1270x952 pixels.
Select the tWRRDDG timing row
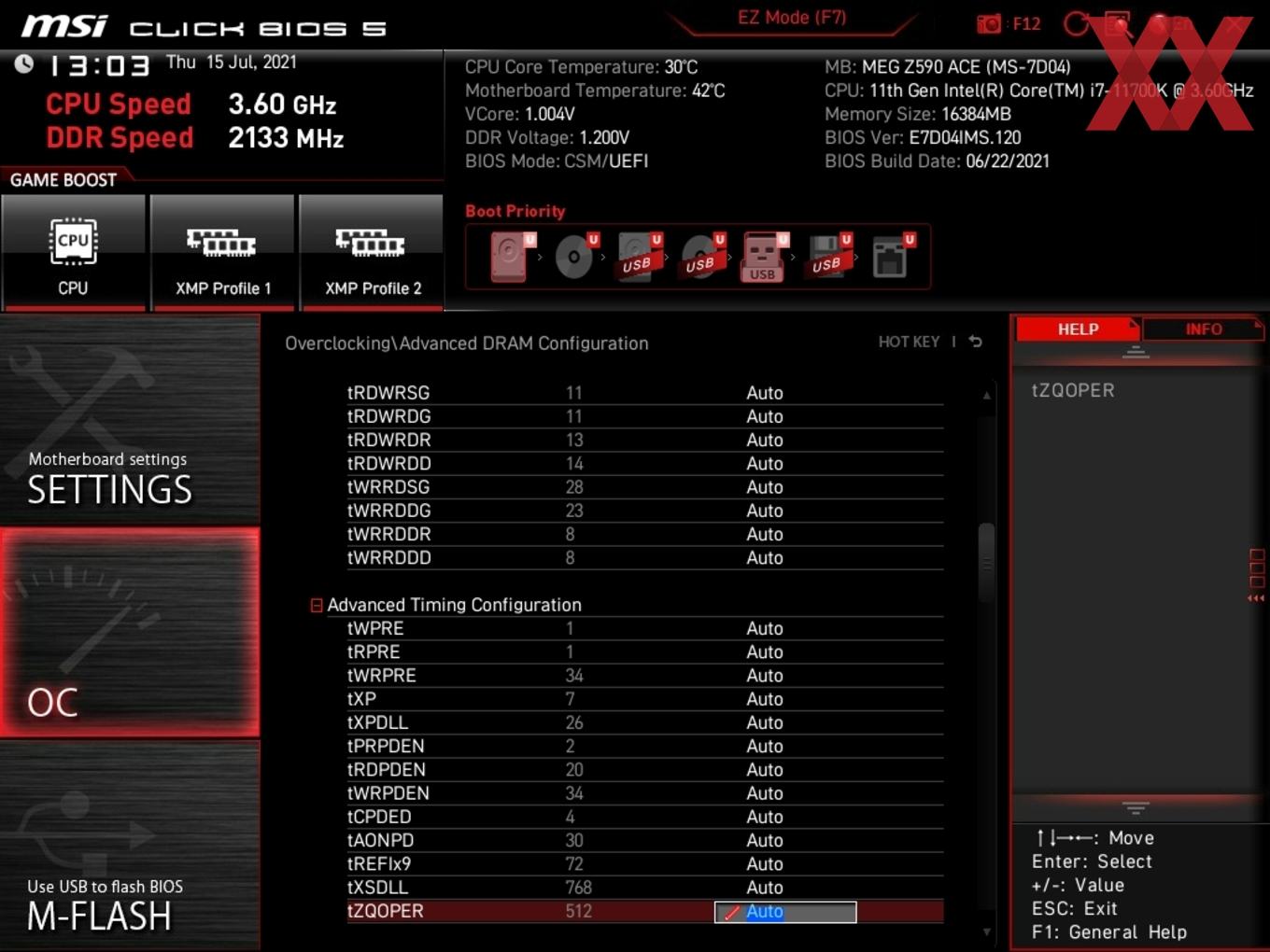[x=645, y=511]
